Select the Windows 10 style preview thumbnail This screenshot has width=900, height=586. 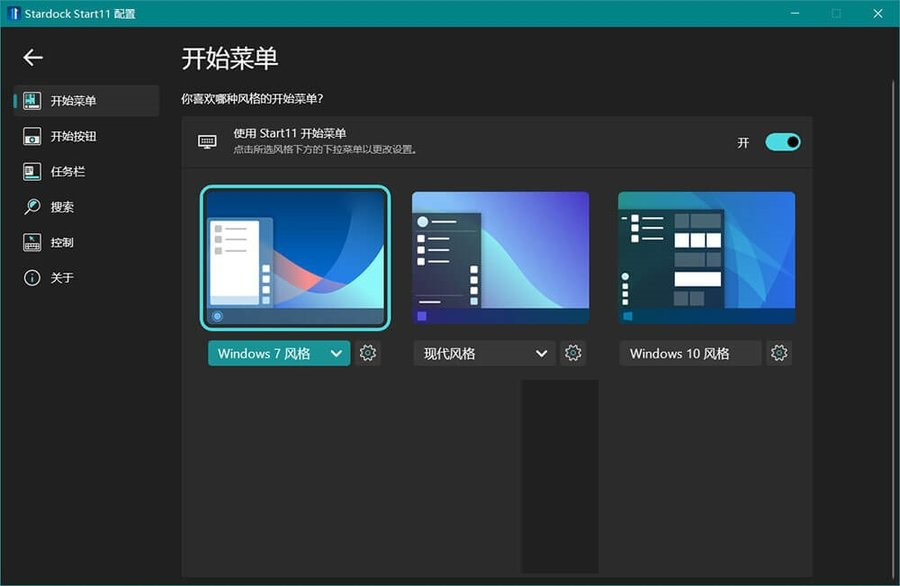pos(707,258)
